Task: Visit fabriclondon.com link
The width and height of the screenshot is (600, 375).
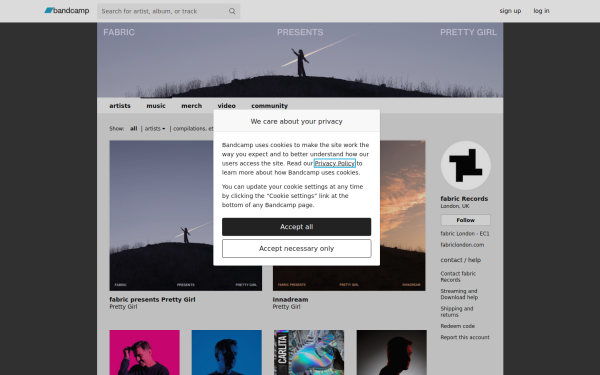Action: [x=462, y=245]
